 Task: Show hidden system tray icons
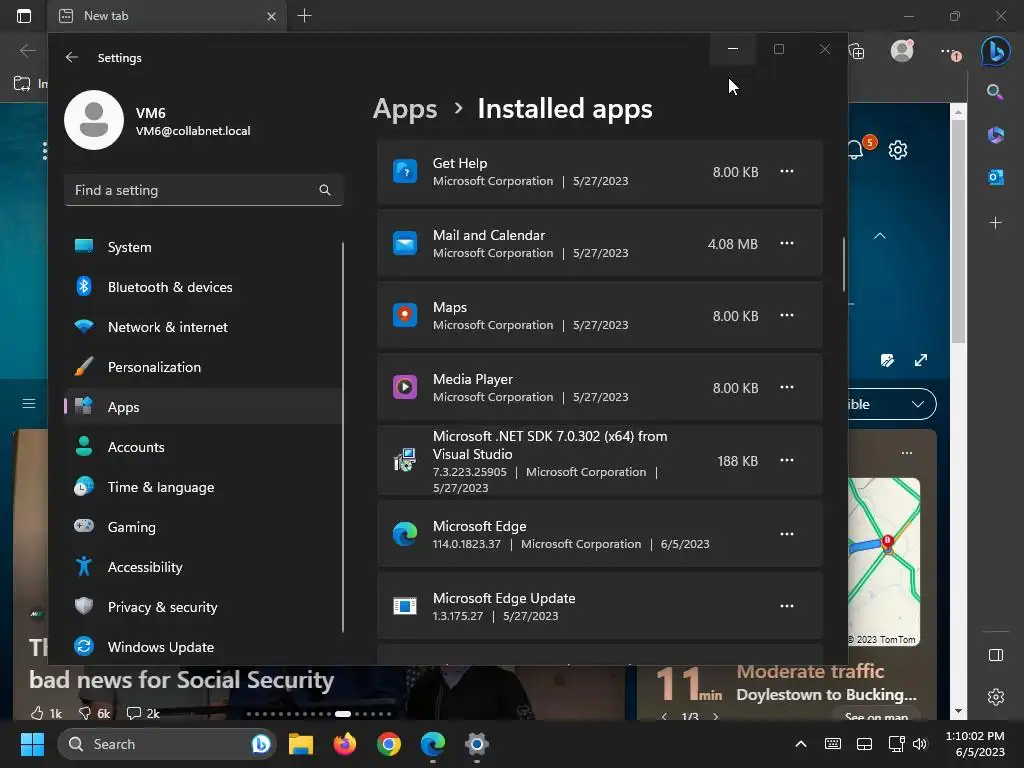(x=801, y=744)
